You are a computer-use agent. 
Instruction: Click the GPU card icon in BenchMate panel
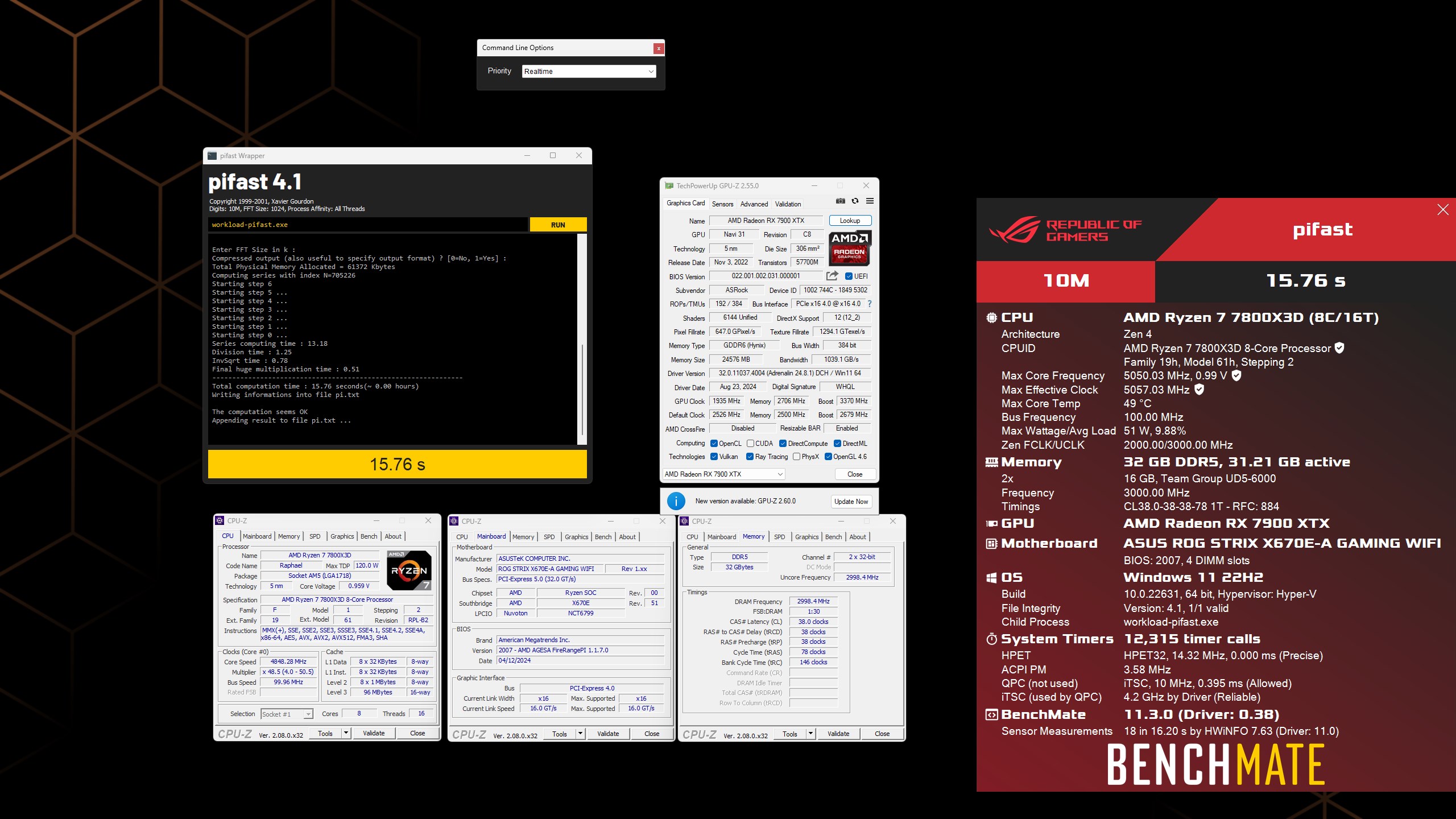point(991,523)
